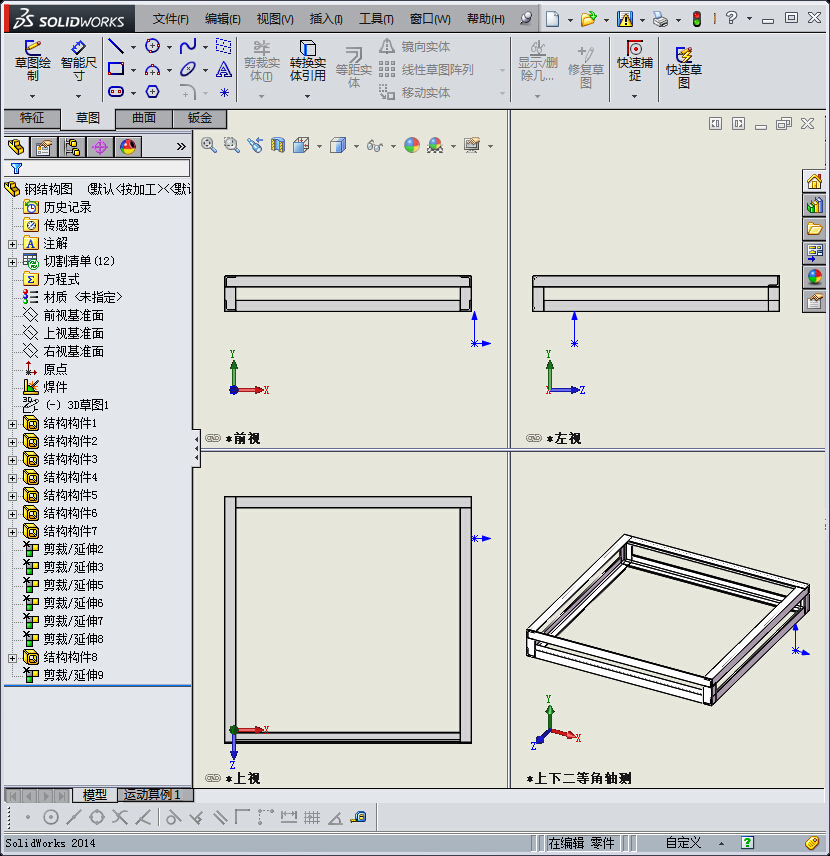The width and height of the screenshot is (830, 856).
Task: Open the Design Library task pane icon
Action: point(814,205)
